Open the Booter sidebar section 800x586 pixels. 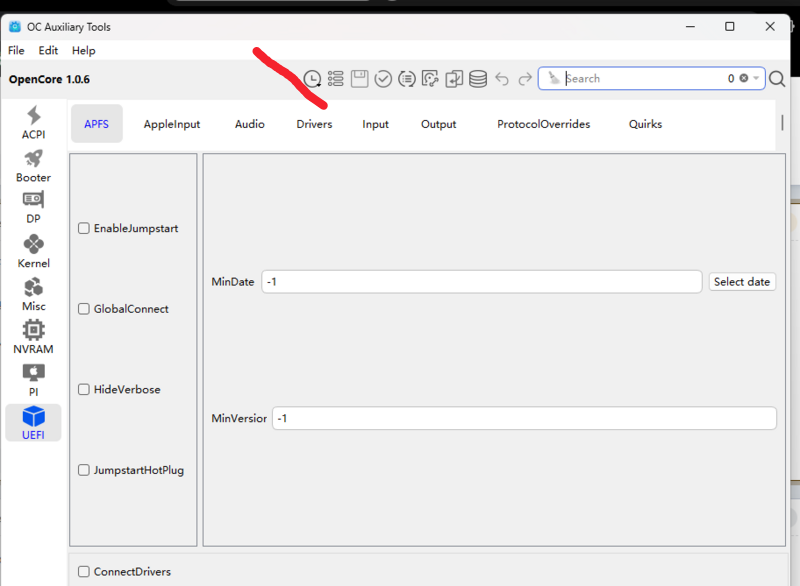tap(34, 166)
